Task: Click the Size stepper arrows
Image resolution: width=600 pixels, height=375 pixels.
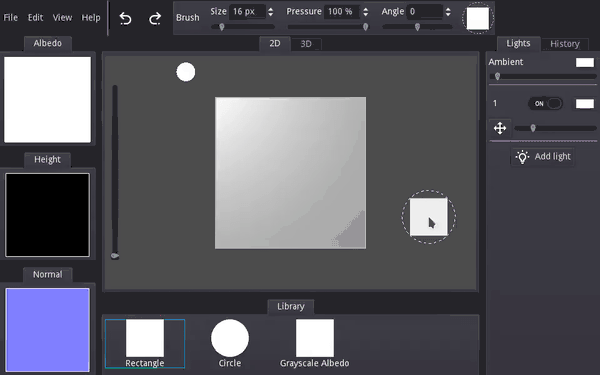Action: [271, 12]
